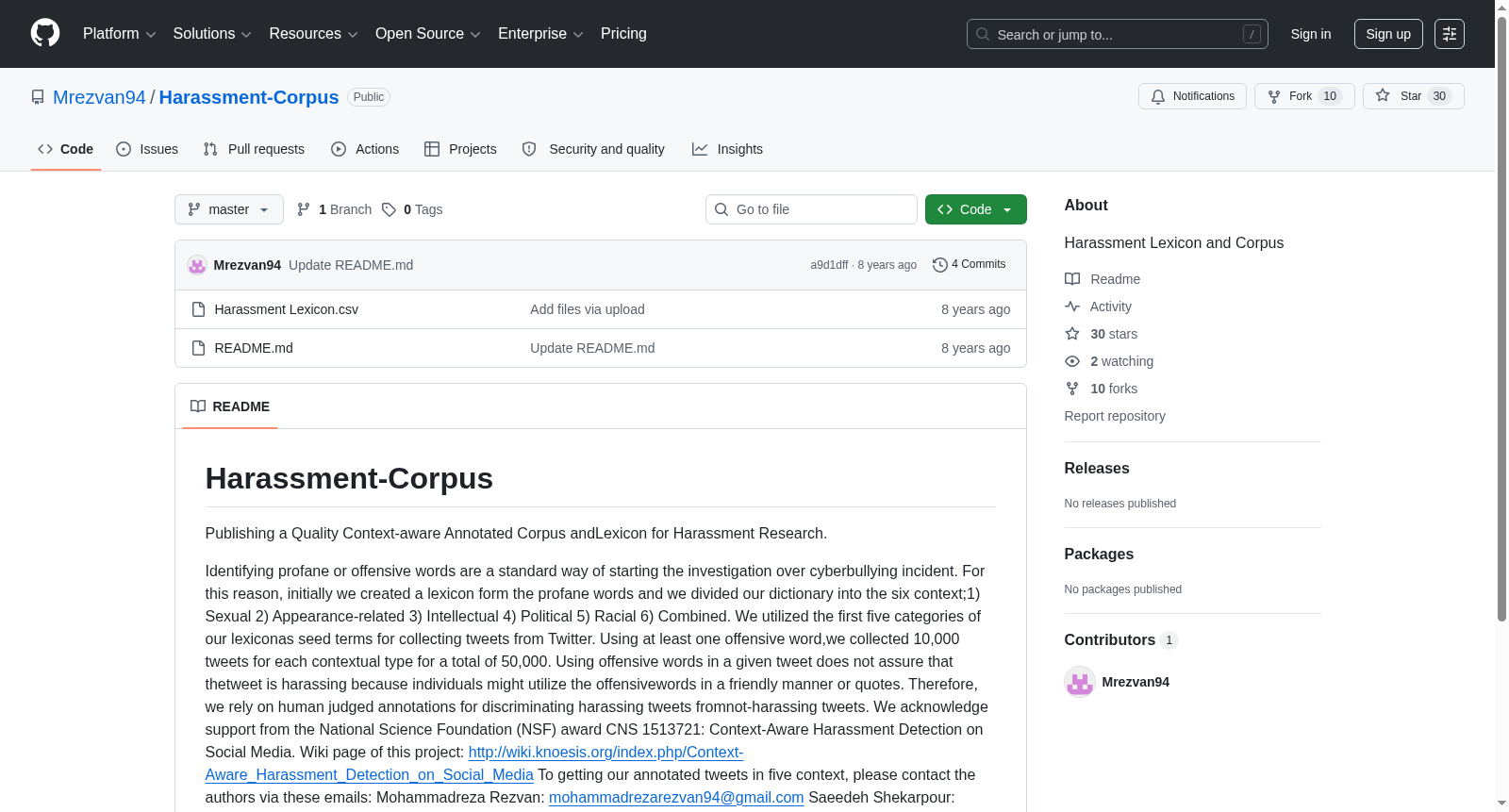Open the Mrezvan94 contributor name link

coord(1136,682)
